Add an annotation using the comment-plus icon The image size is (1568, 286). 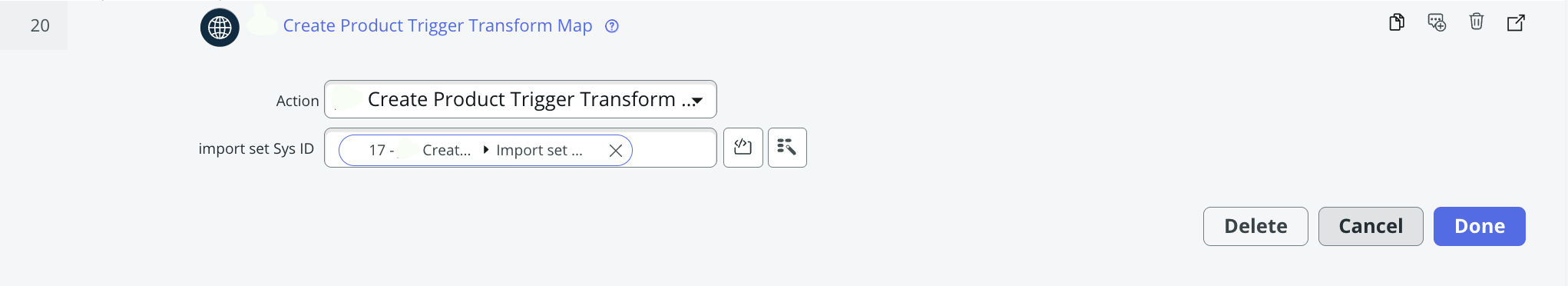click(1437, 22)
